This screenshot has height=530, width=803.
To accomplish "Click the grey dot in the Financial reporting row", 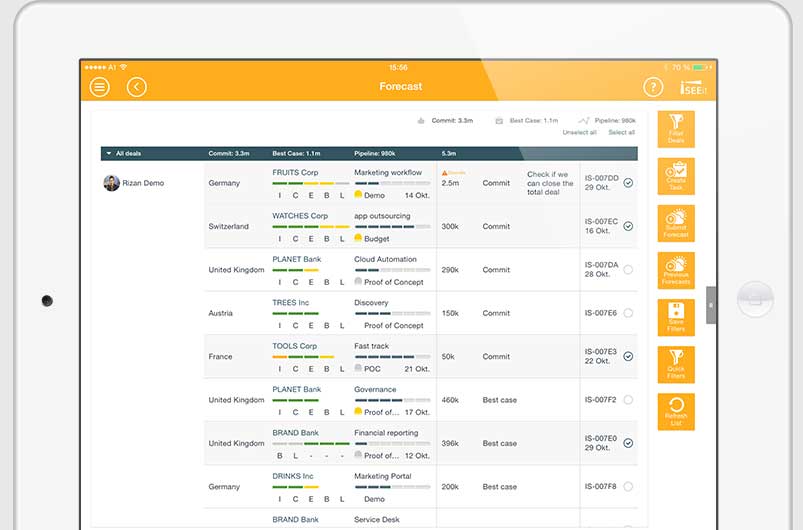I will coord(358,455).
